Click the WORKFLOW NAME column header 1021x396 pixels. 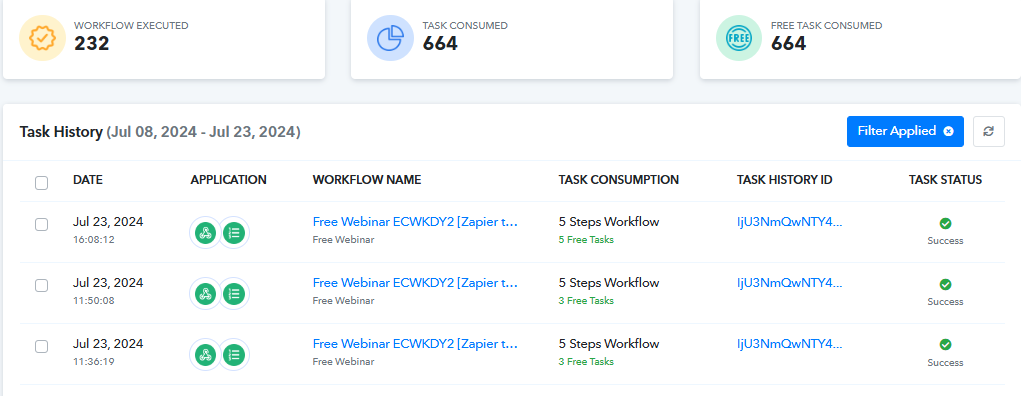click(367, 180)
